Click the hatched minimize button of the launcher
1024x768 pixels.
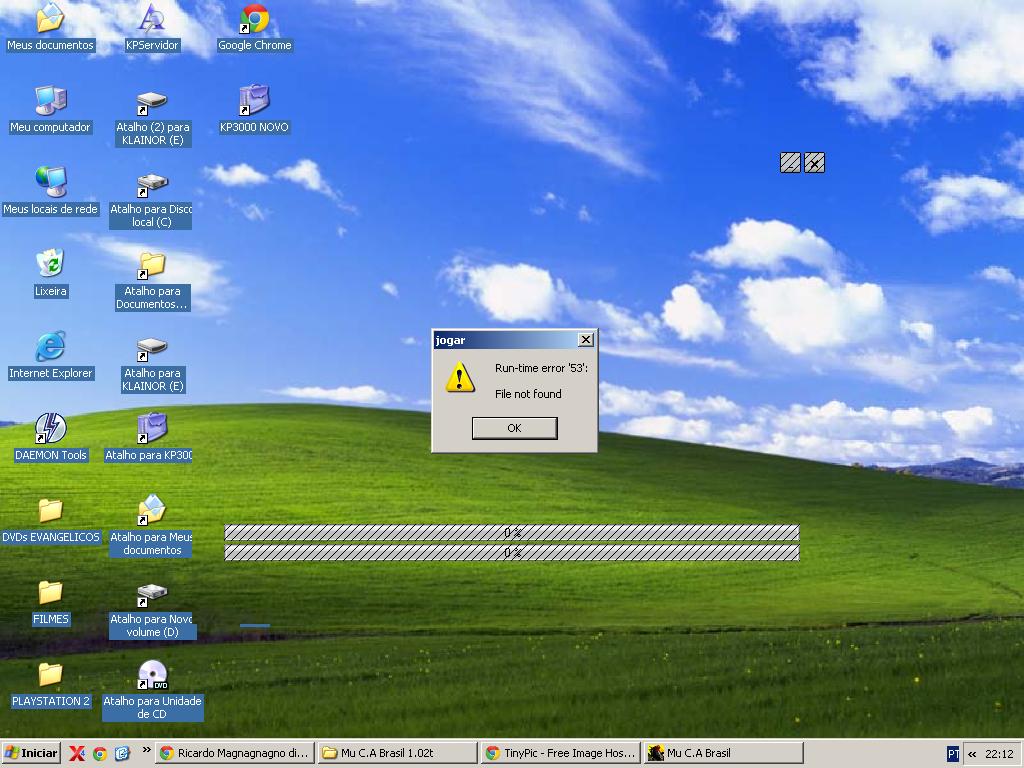[790, 163]
